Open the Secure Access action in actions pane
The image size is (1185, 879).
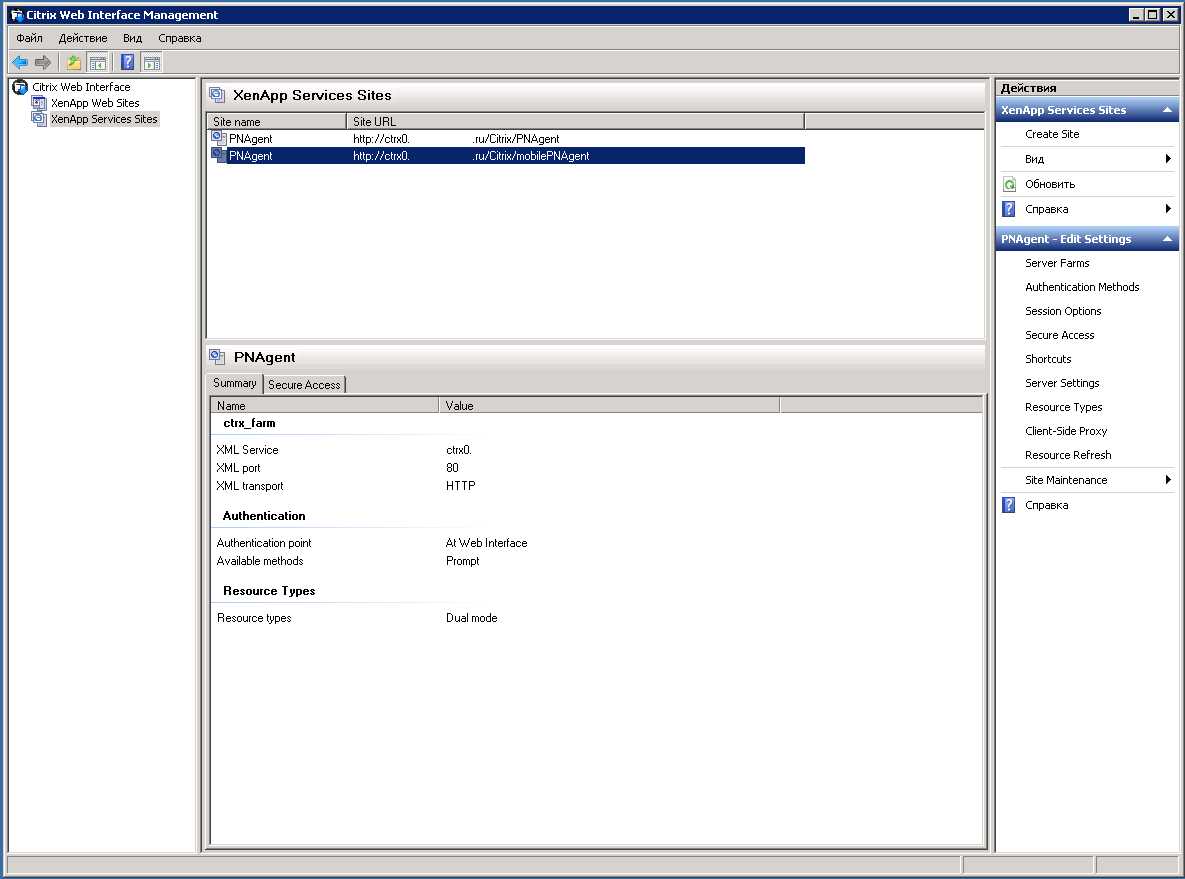click(x=1060, y=335)
